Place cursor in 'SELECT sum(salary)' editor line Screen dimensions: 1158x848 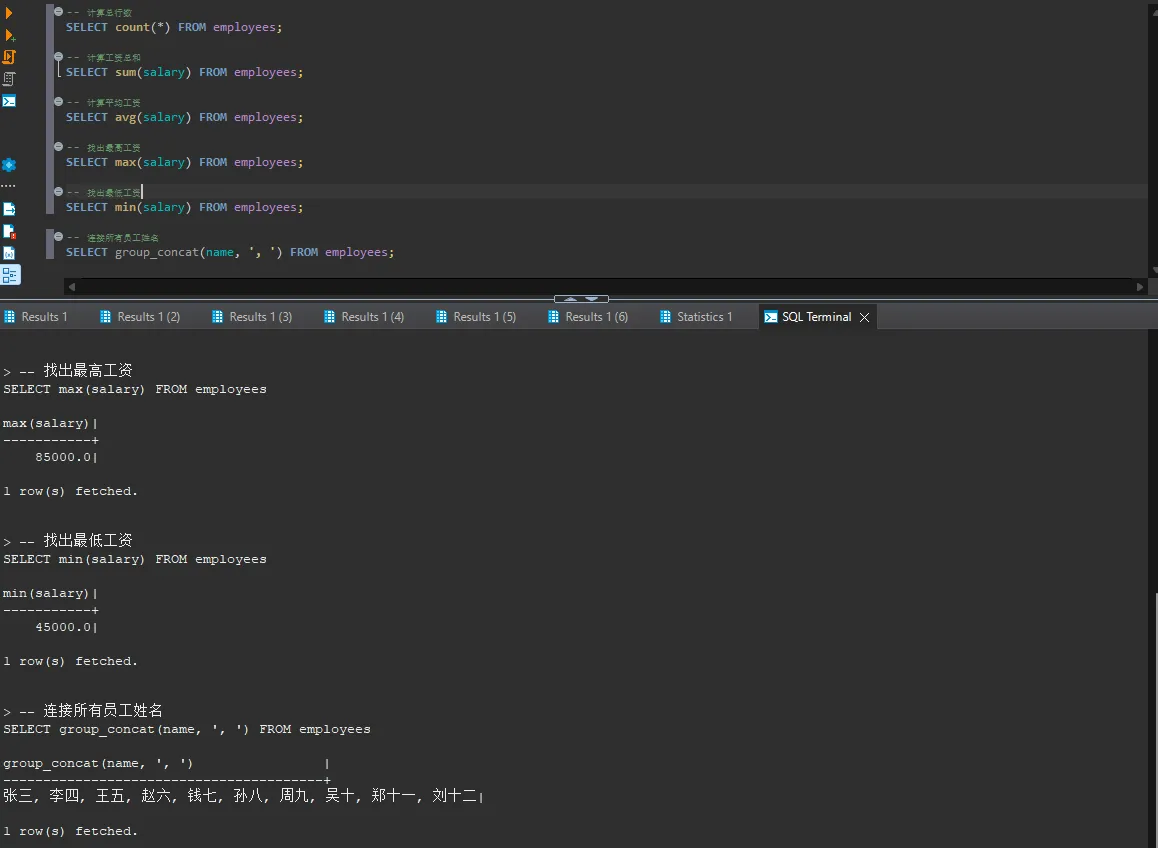[184, 72]
